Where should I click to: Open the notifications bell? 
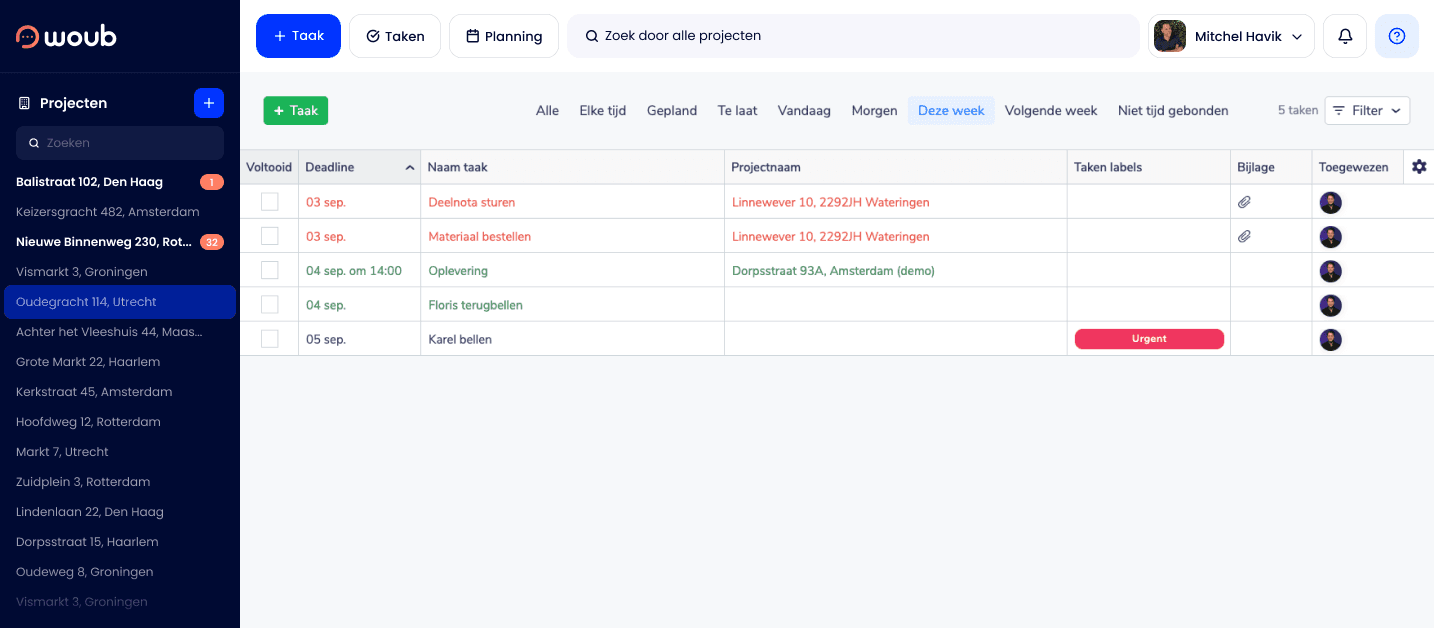coord(1345,36)
